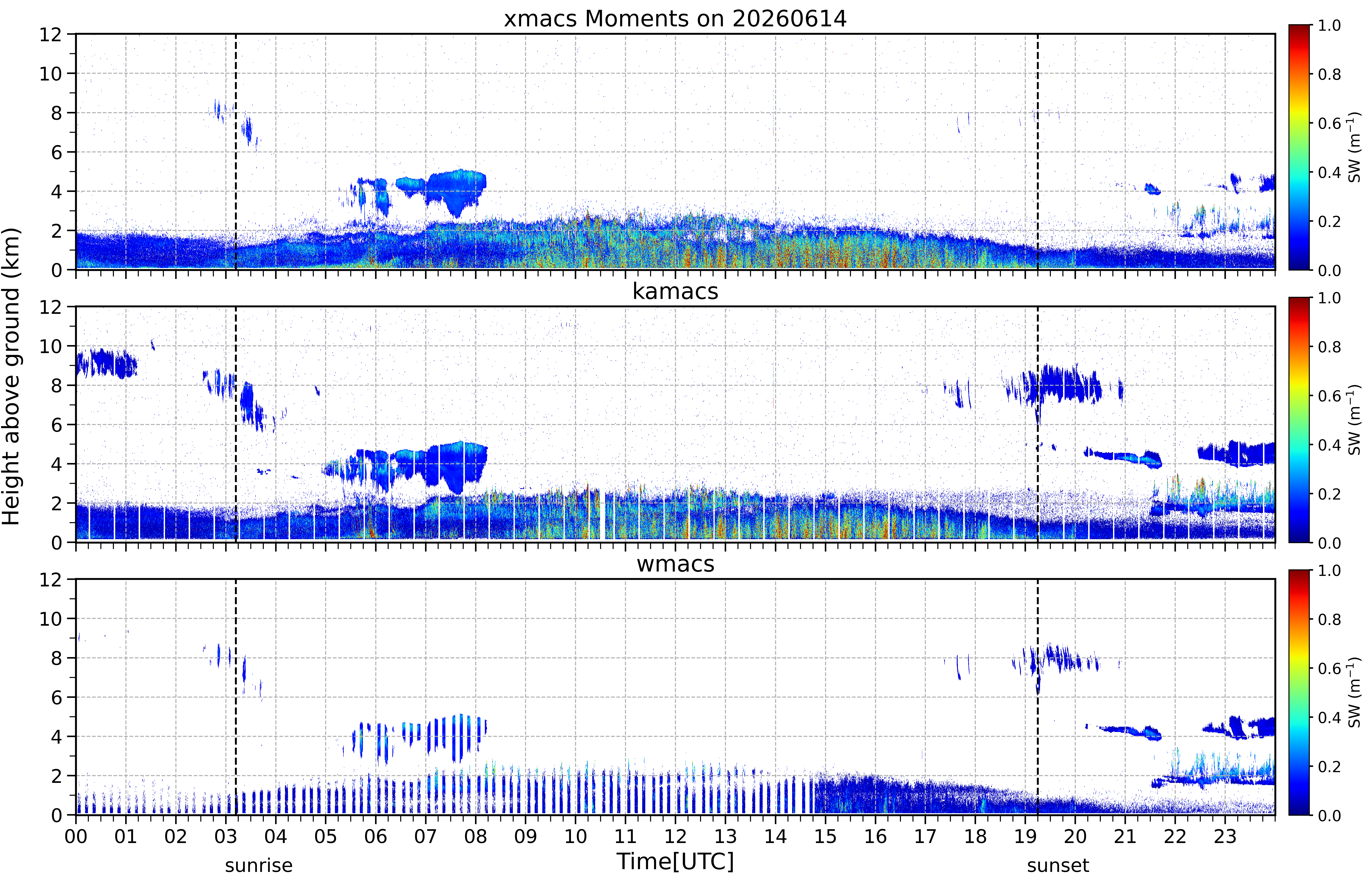Image resolution: width=1372 pixels, height=885 pixels.
Task: Click the "sunset" label below the time axis
Action: click(x=1058, y=865)
